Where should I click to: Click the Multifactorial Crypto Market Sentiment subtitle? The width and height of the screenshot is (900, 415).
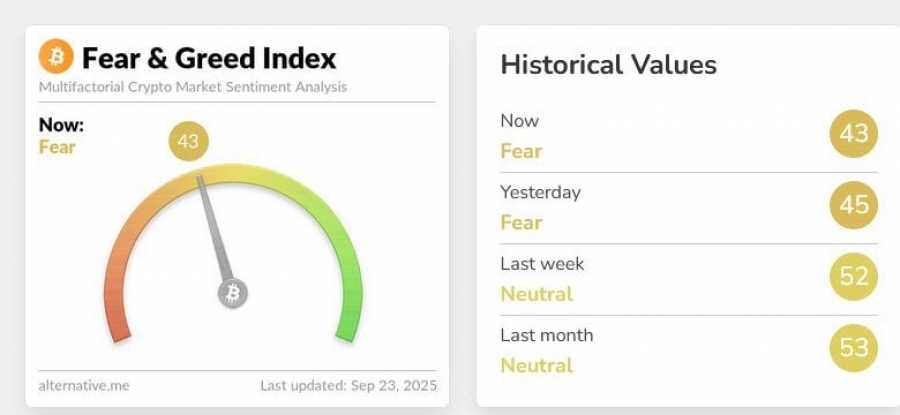(193, 87)
